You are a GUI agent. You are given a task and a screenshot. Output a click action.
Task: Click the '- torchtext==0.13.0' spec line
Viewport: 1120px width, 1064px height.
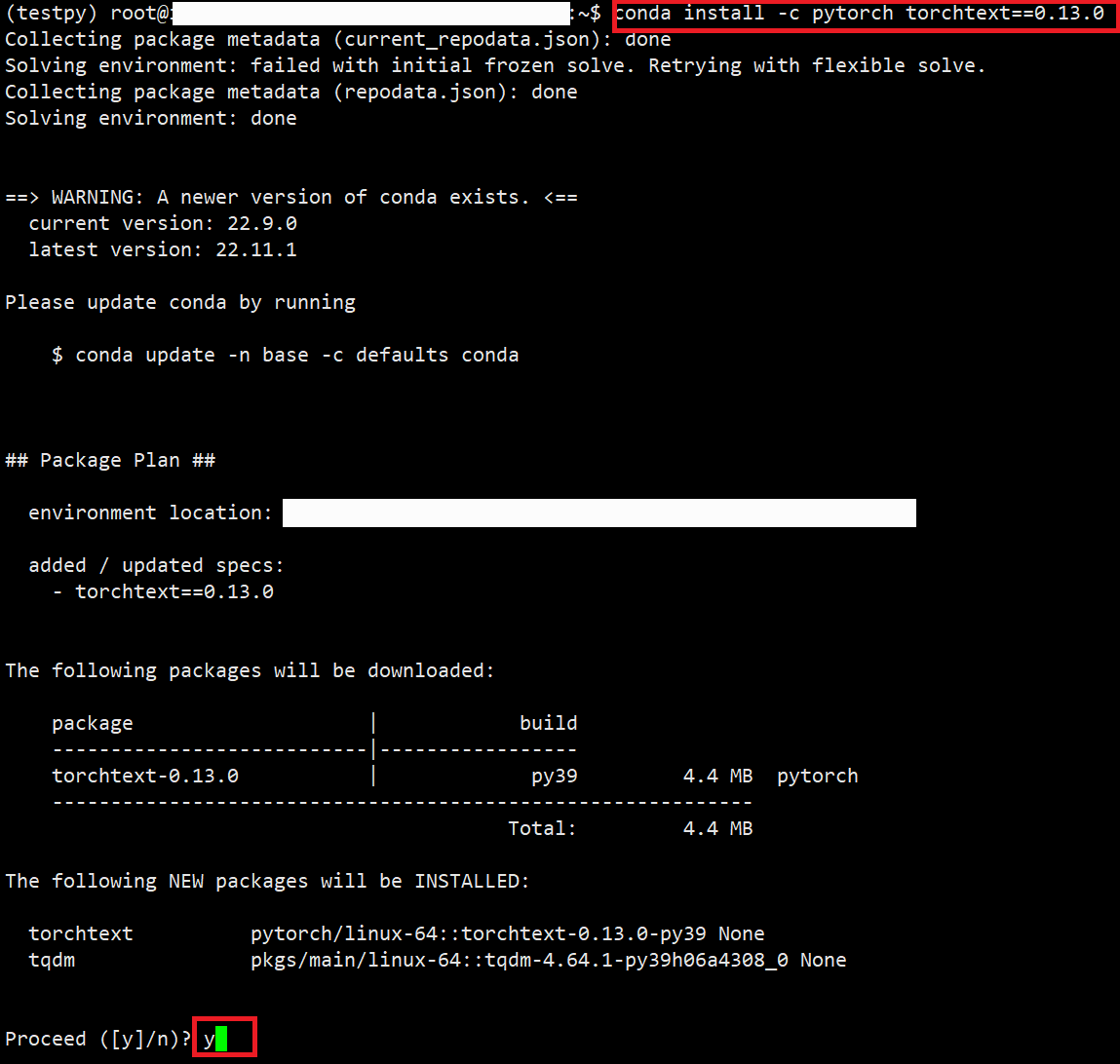(x=163, y=592)
